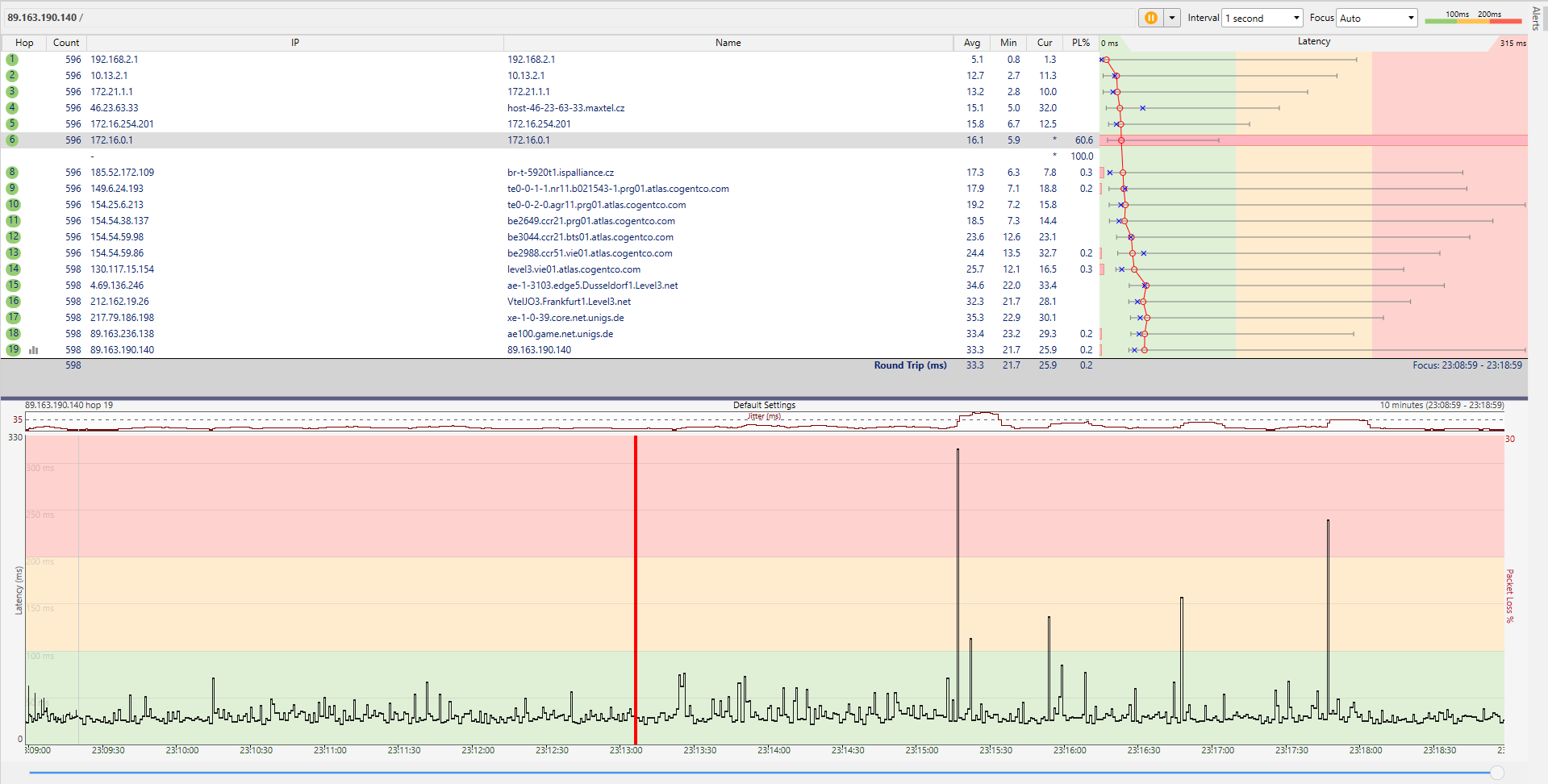The image size is (1548, 784).
Task: Select the hop 10 green circle icon
Action: (x=13, y=205)
